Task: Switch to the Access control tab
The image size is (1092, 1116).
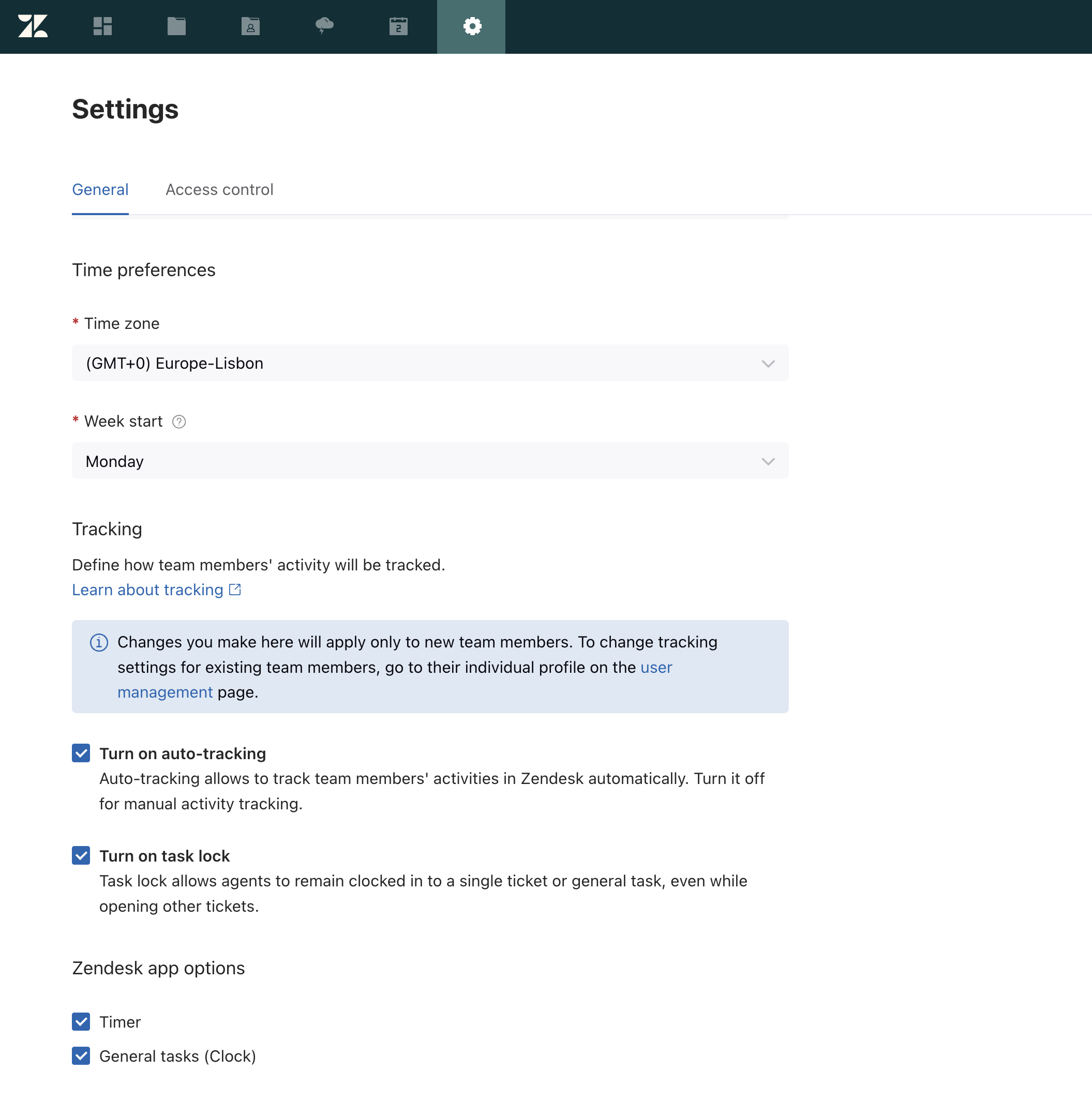Action: click(x=220, y=189)
